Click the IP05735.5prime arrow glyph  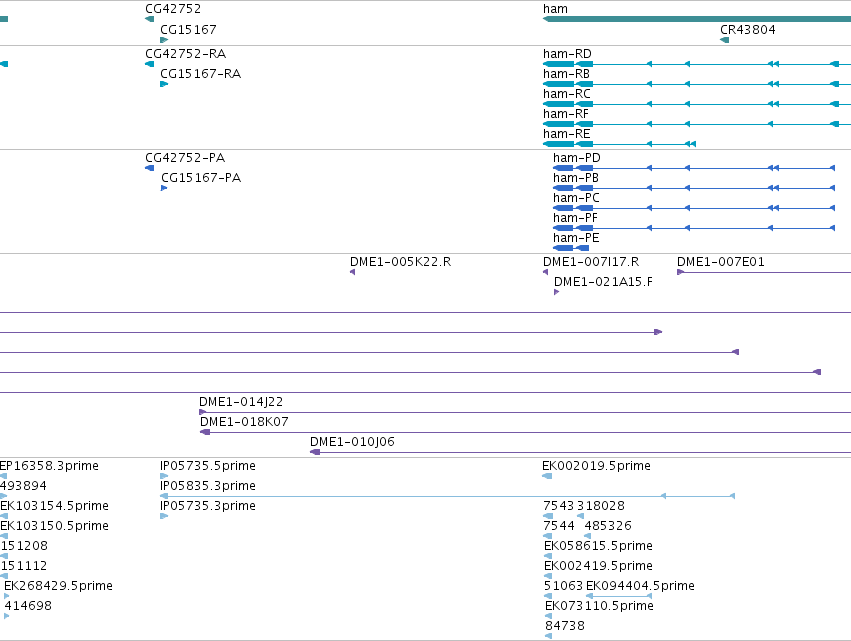coord(164,476)
